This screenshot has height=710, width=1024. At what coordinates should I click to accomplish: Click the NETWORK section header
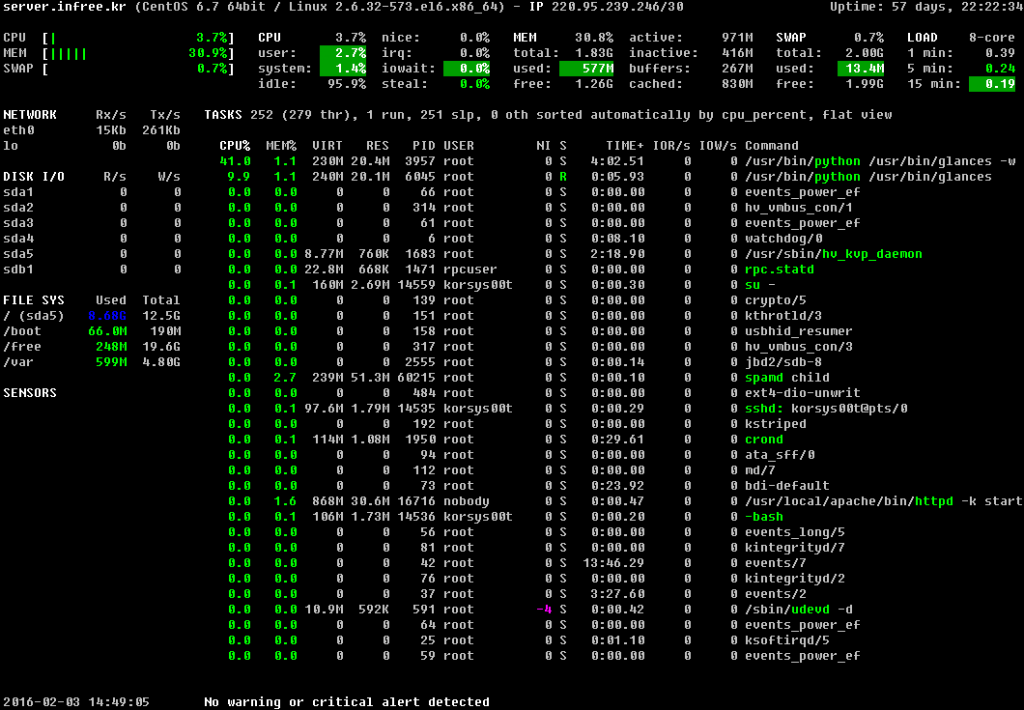click(x=30, y=115)
